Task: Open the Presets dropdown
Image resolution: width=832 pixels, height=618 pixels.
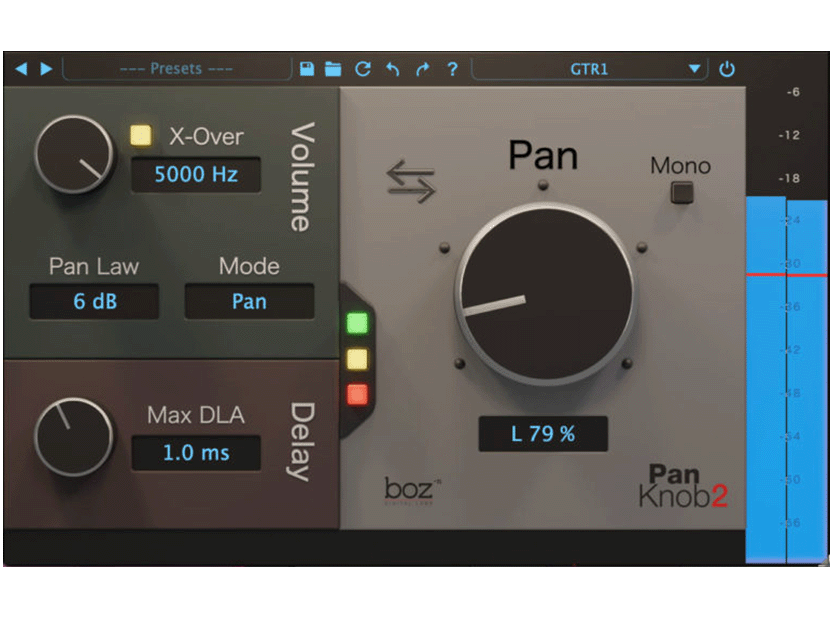Action: [176, 69]
